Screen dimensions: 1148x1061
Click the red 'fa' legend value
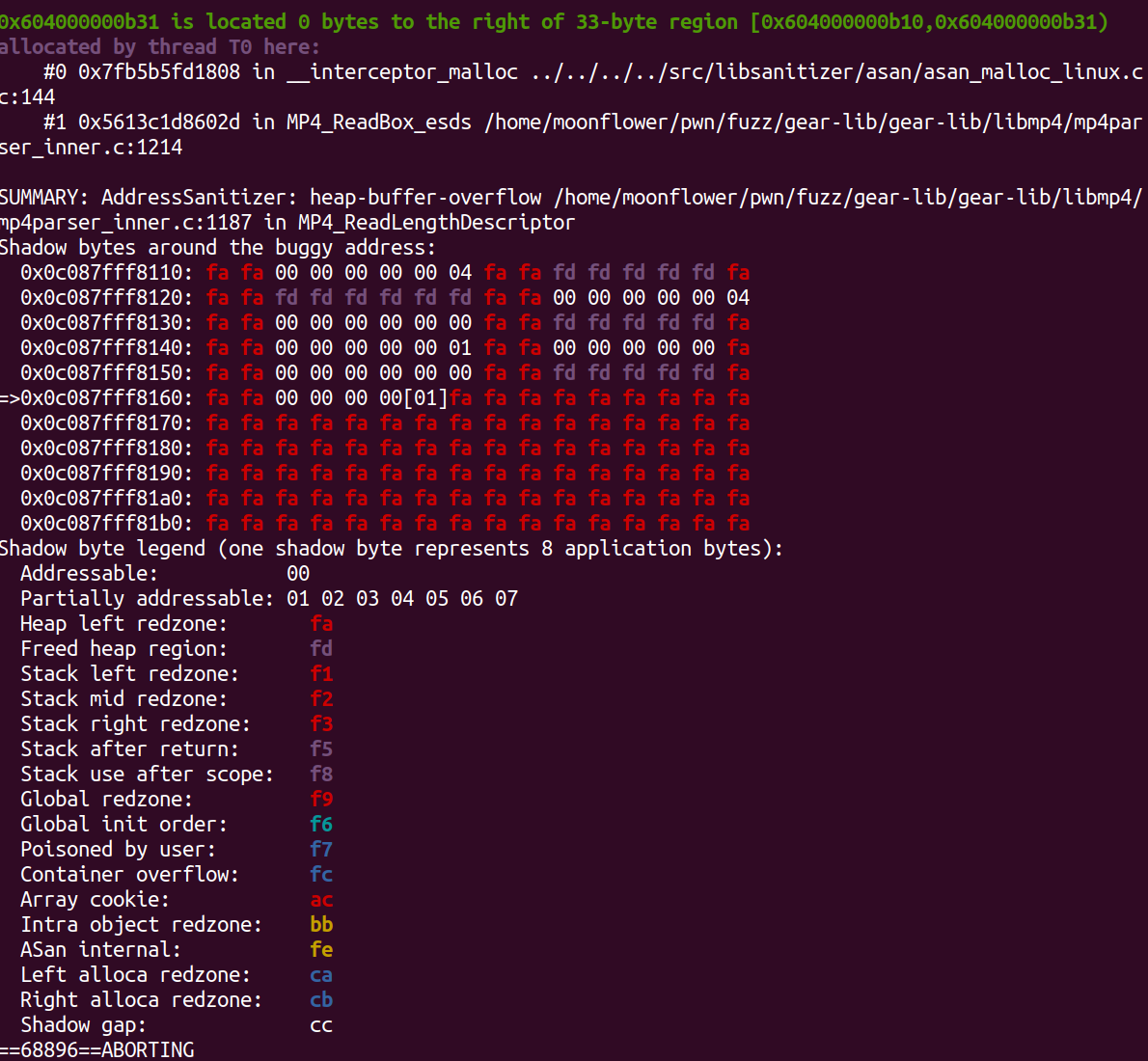pos(321,624)
